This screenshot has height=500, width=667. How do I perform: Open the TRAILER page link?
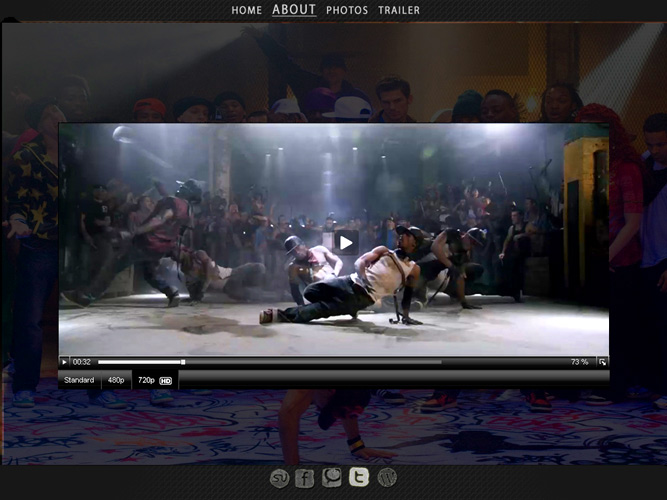coord(399,10)
